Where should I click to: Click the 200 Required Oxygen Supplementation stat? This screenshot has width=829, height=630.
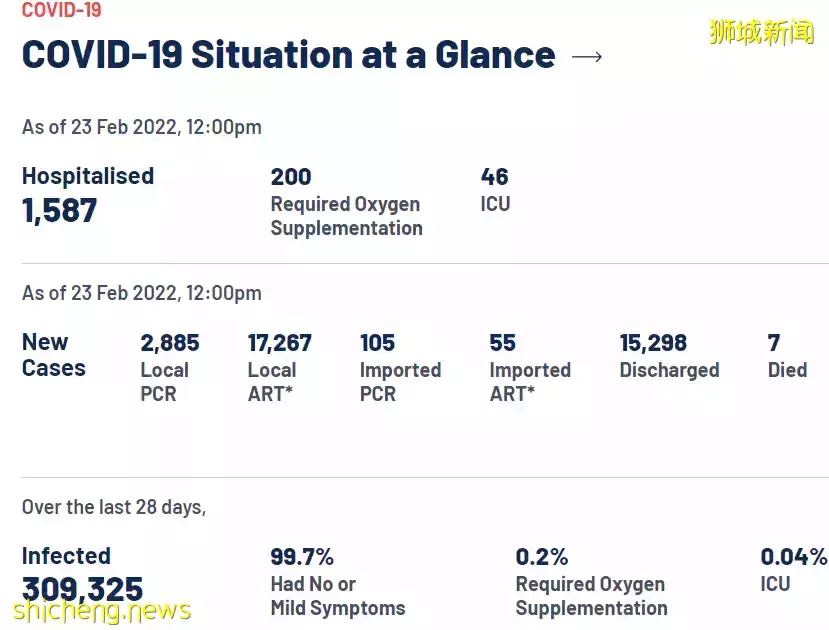(x=346, y=202)
